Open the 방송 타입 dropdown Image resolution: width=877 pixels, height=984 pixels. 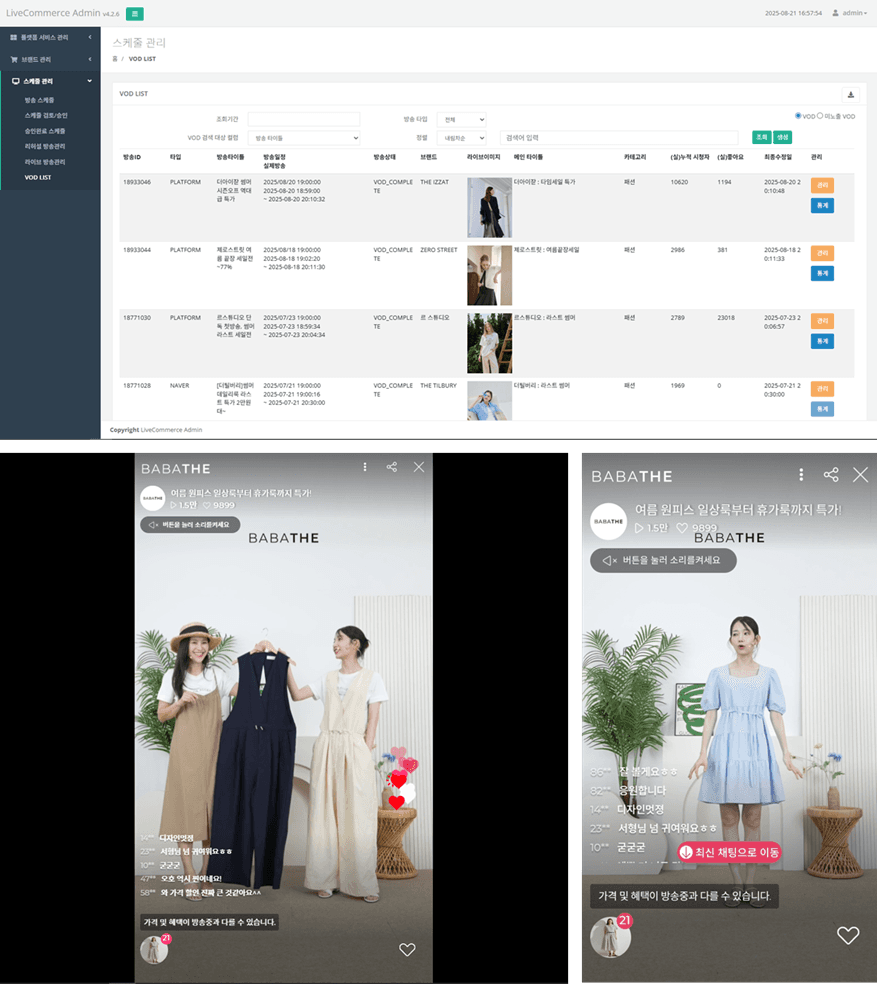click(461, 119)
